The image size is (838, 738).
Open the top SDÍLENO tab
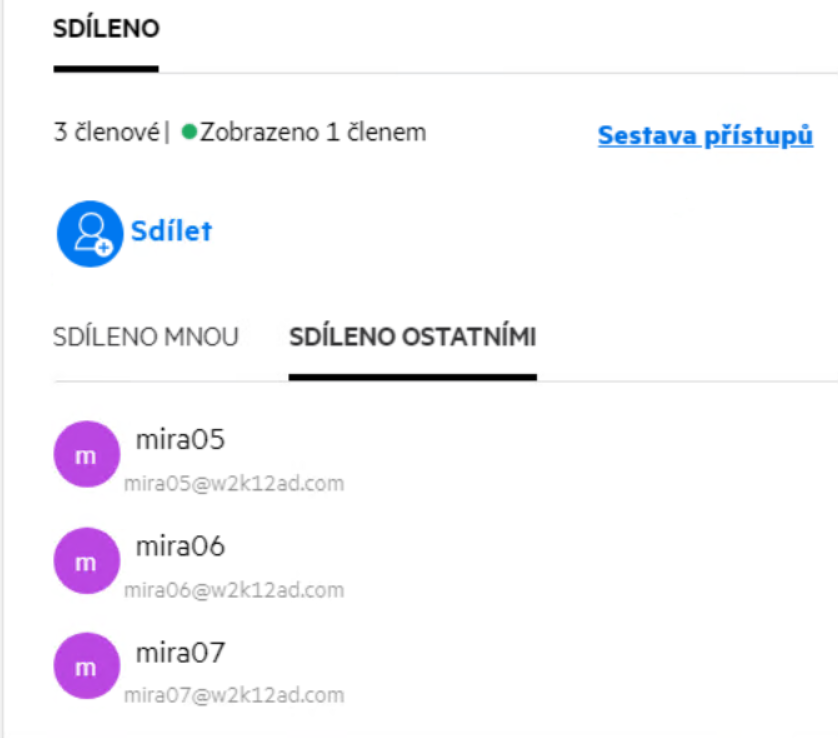[x=106, y=30]
